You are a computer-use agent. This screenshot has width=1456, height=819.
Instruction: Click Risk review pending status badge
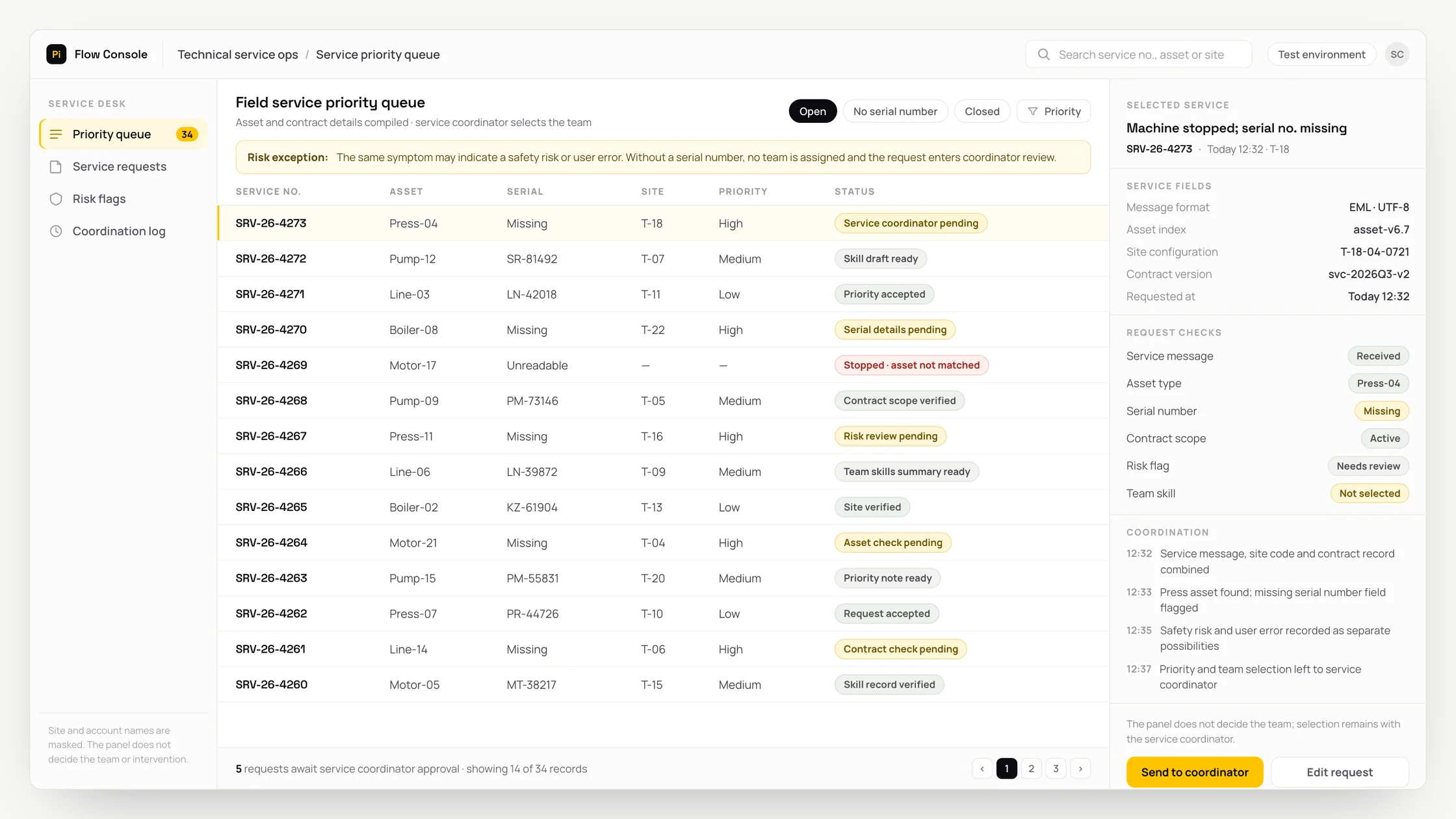tap(890, 436)
